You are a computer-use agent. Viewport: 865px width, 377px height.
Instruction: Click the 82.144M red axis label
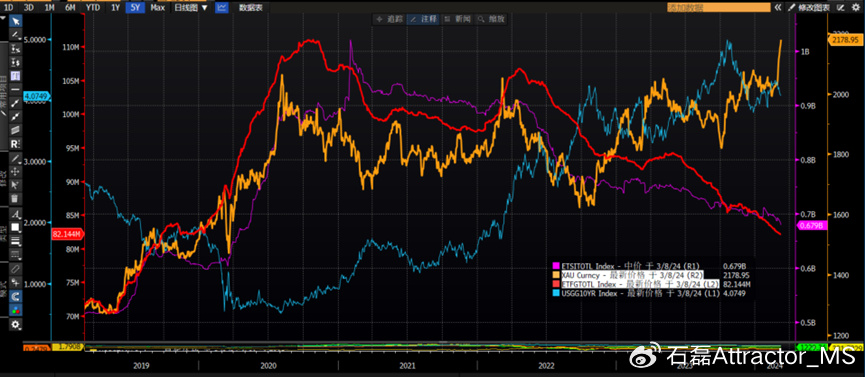67,234
